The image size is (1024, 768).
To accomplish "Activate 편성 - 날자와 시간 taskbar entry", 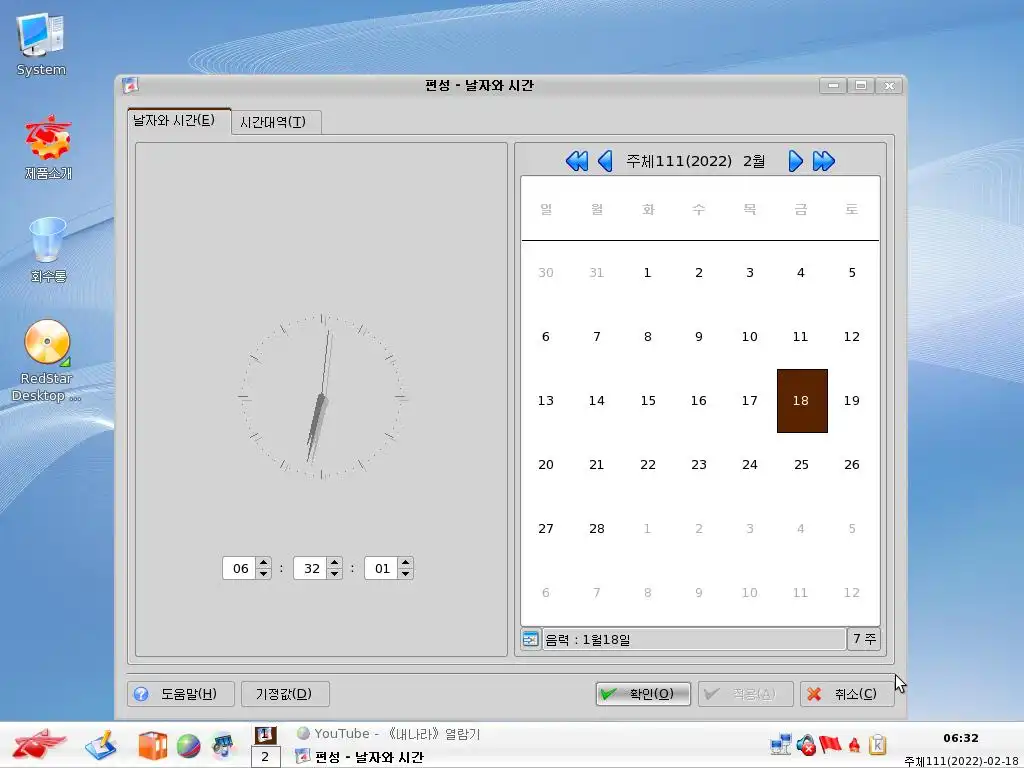I will pyautogui.click(x=360, y=757).
